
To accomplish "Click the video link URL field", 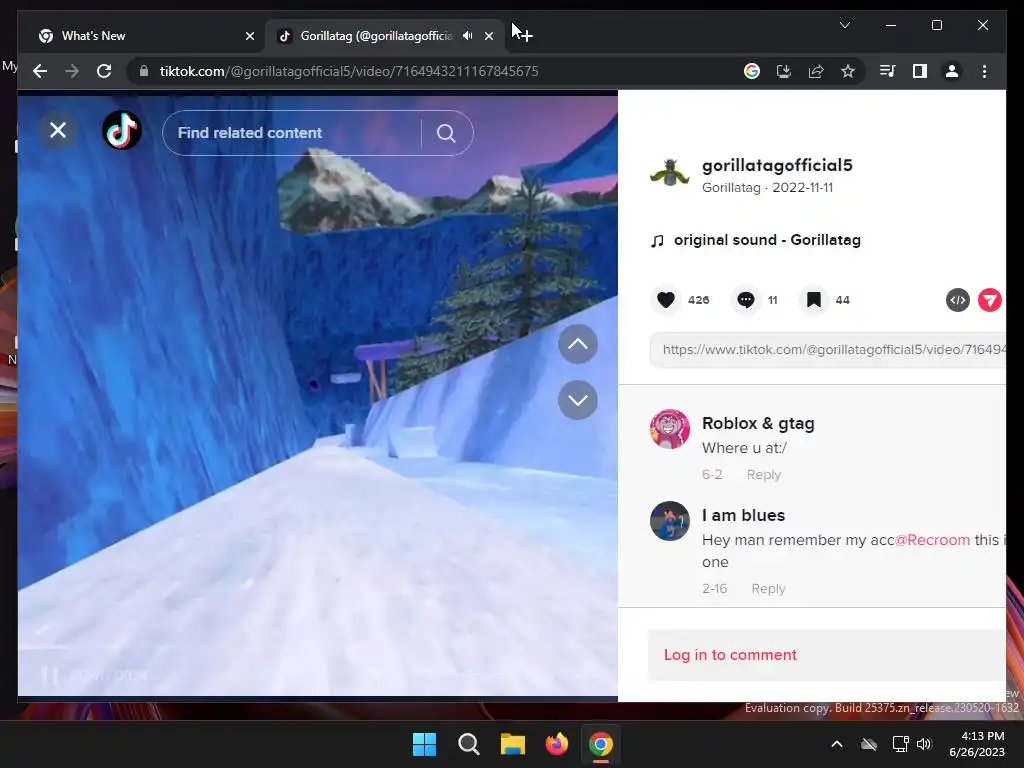I will [x=827, y=349].
